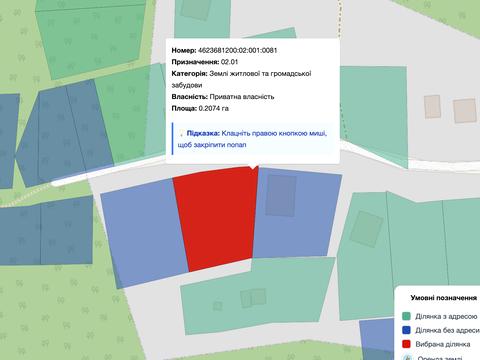The height and width of the screenshot is (360, 480).
Task: Click the area value 0.2074 га
Action: tap(214, 108)
